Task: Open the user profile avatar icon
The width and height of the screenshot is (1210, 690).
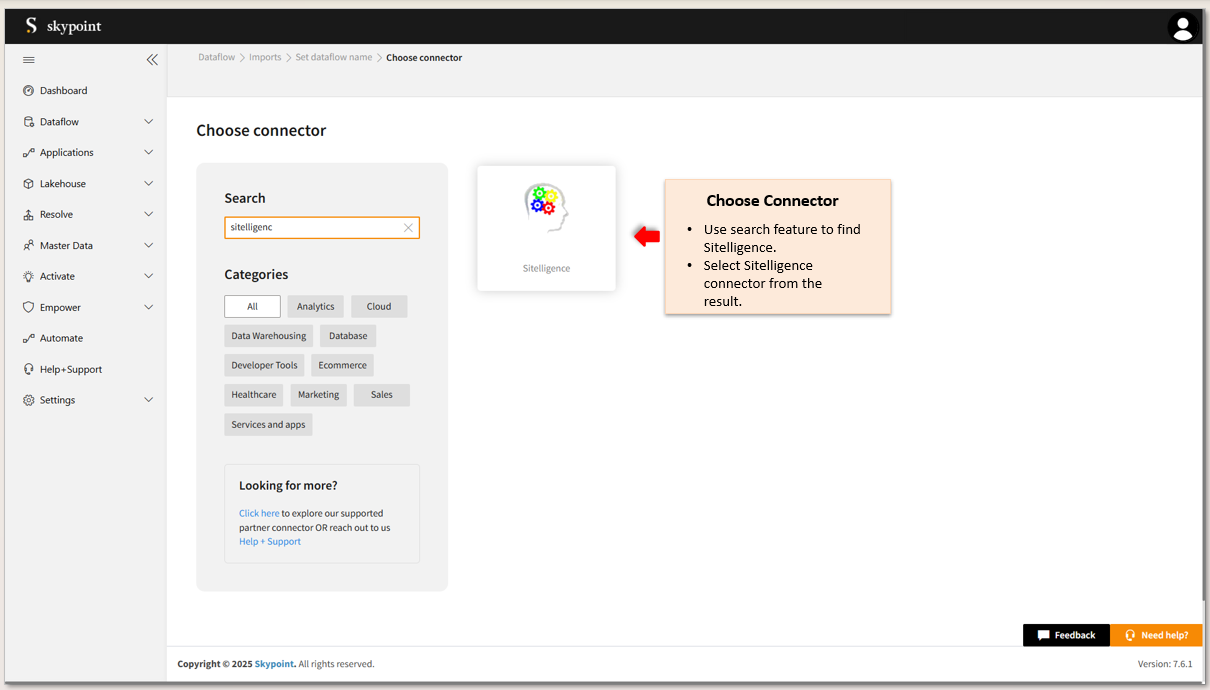Action: coord(1182,27)
